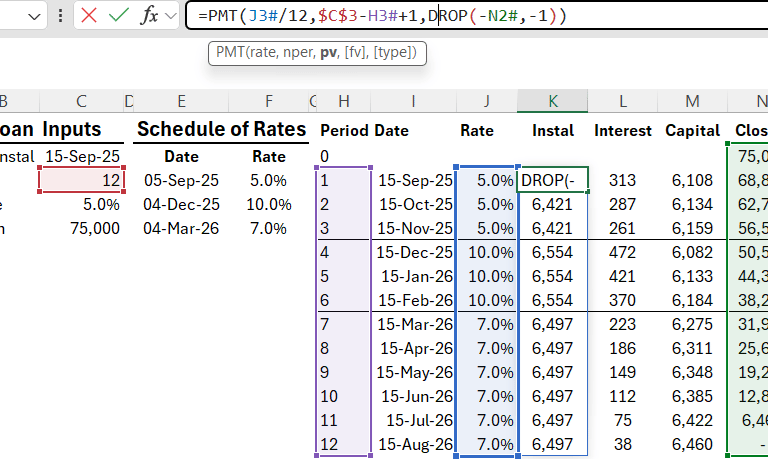Select the 75,000 loan amount cell
The height and width of the screenshot is (459, 768).
[x=81, y=228]
